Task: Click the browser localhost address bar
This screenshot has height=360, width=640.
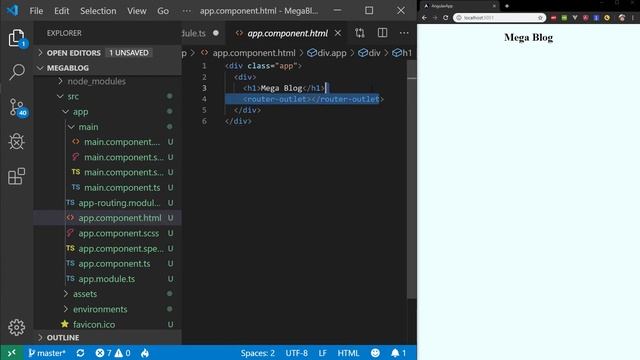Action: coord(499,18)
